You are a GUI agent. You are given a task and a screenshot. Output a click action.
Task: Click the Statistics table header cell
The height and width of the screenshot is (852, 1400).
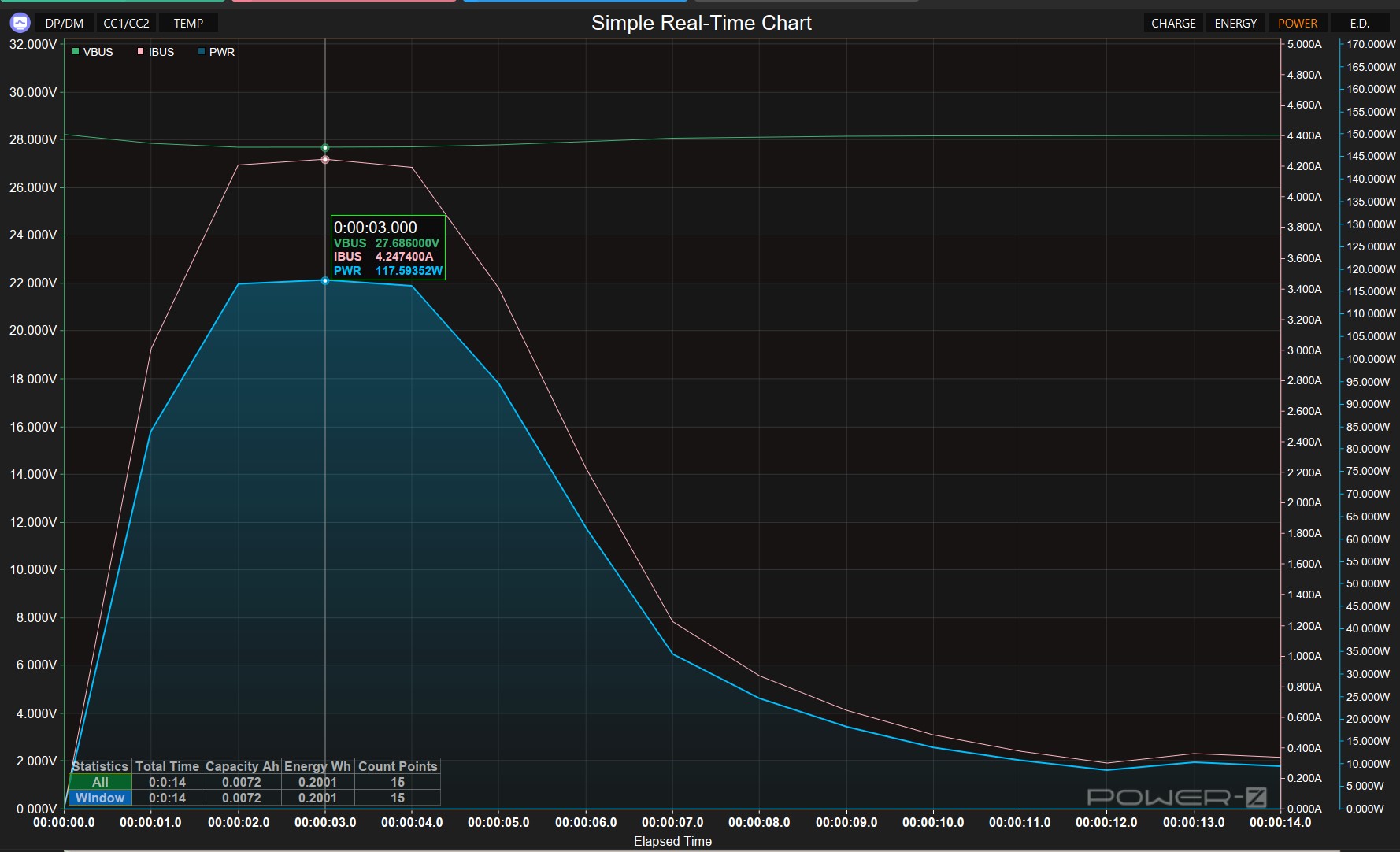point(100,766)
